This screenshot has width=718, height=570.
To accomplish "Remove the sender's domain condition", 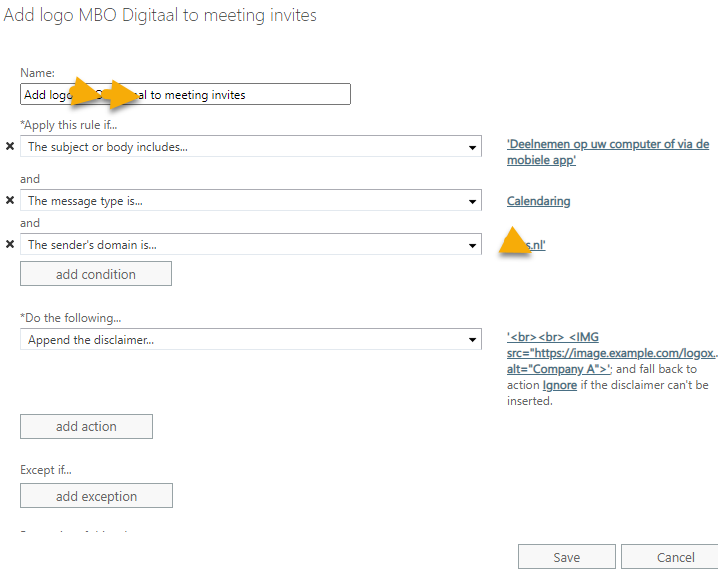I will tap(10, 244).
